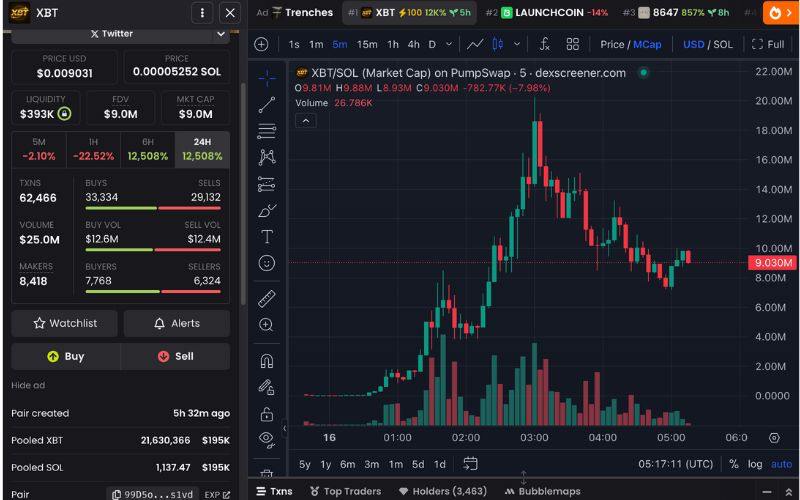Click the orange trending fire button
This screenshot has height=500, width=800.
click(781, 13)
